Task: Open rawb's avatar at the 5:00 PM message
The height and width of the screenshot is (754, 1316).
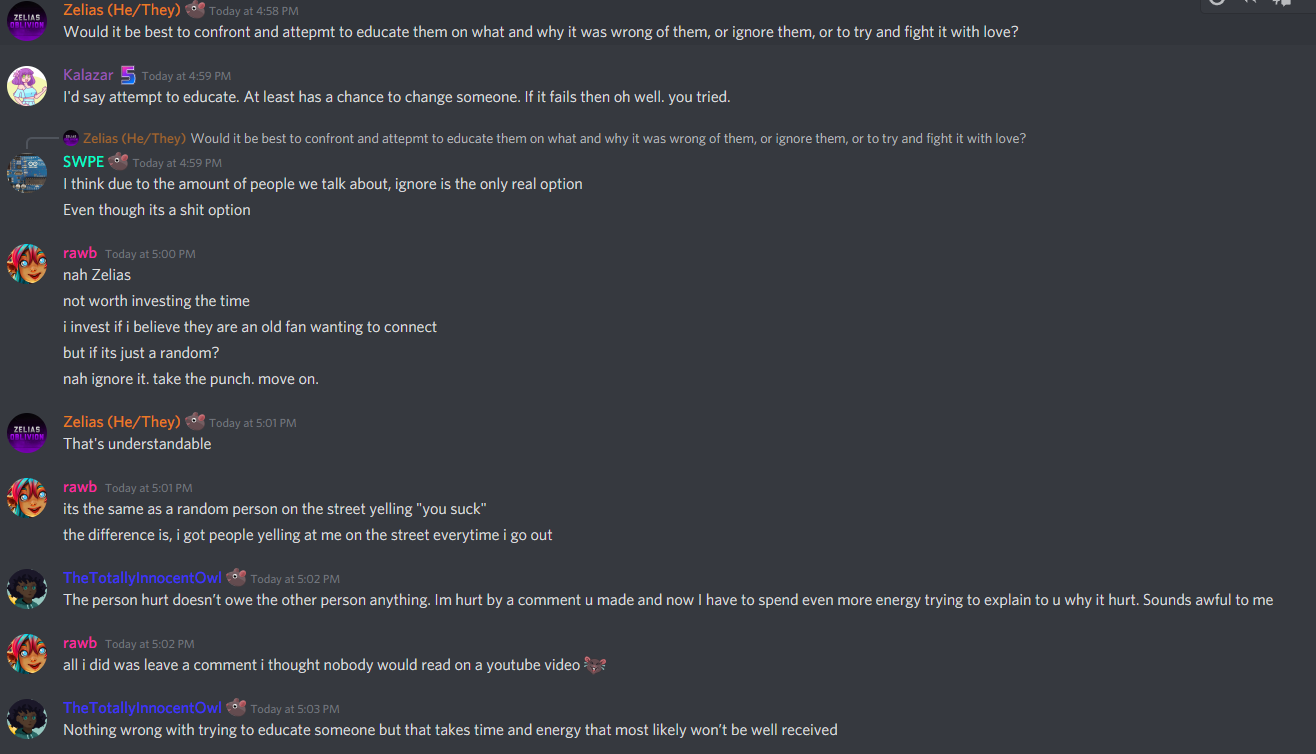Action: coord(27,264)
